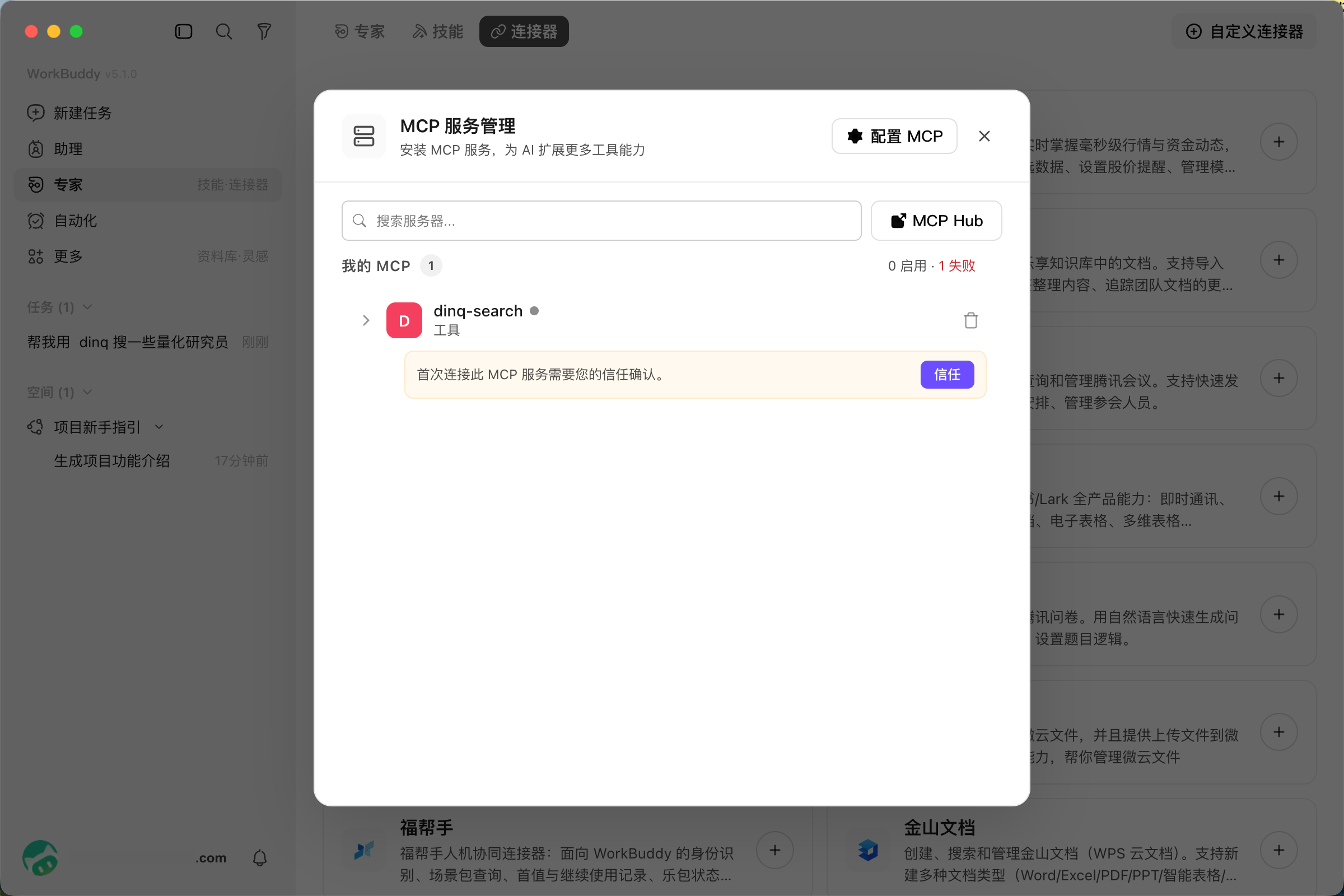
Task: Add the 福帮手 connector with plus
Action: pos(774,850)
